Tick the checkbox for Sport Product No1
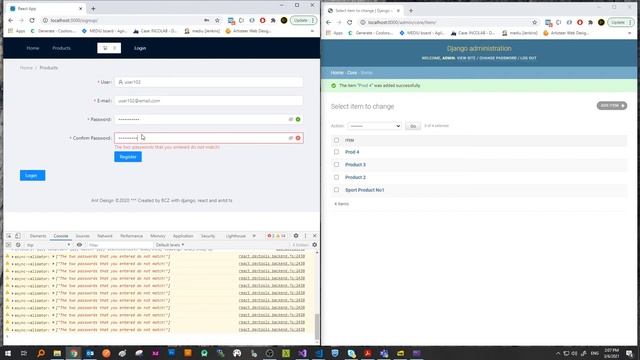640x360 pixels. (x=336, y=190)
